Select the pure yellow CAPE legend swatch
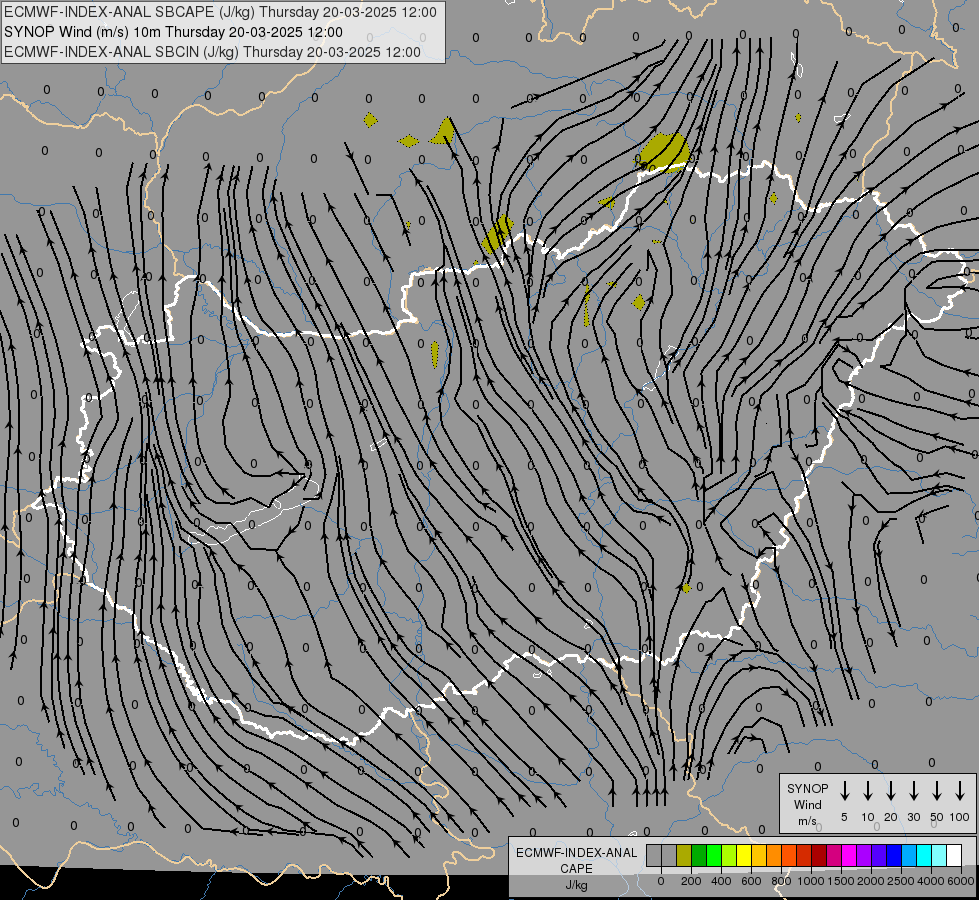 coord(744,855)
